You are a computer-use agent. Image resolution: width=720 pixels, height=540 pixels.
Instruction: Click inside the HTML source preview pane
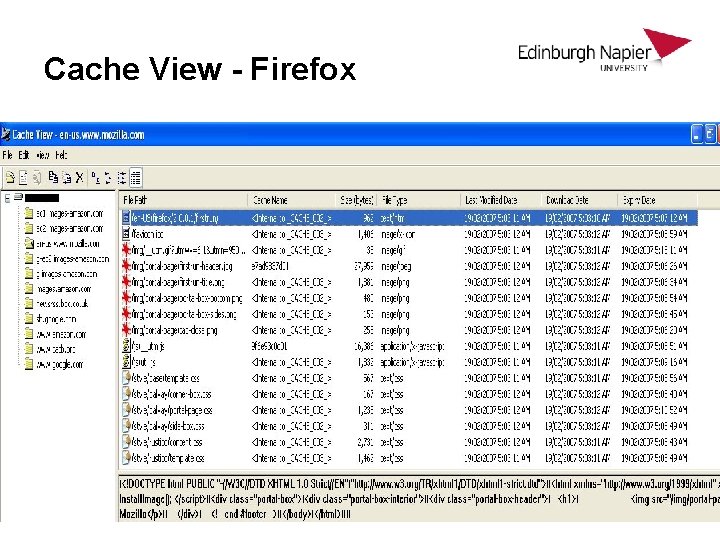419,498
